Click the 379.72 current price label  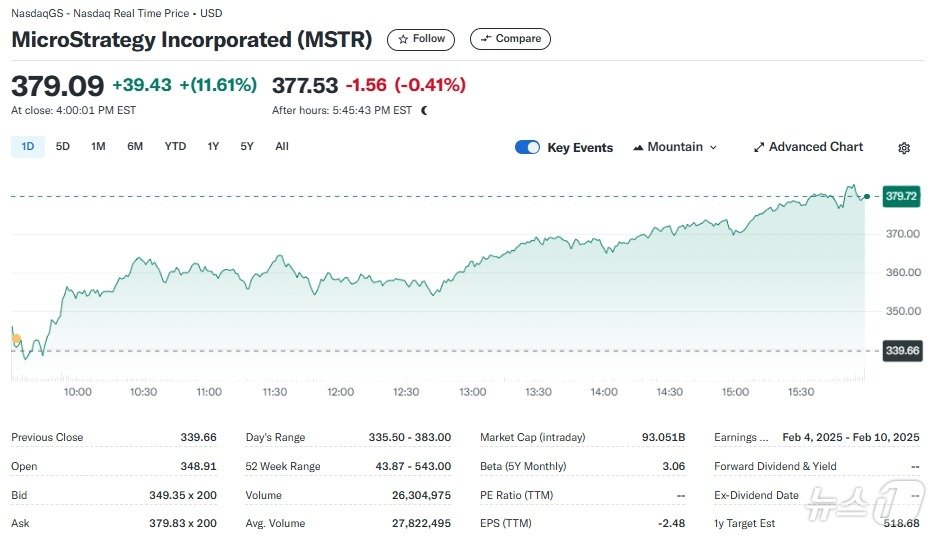pyautogui.click(x=901, y=196)
